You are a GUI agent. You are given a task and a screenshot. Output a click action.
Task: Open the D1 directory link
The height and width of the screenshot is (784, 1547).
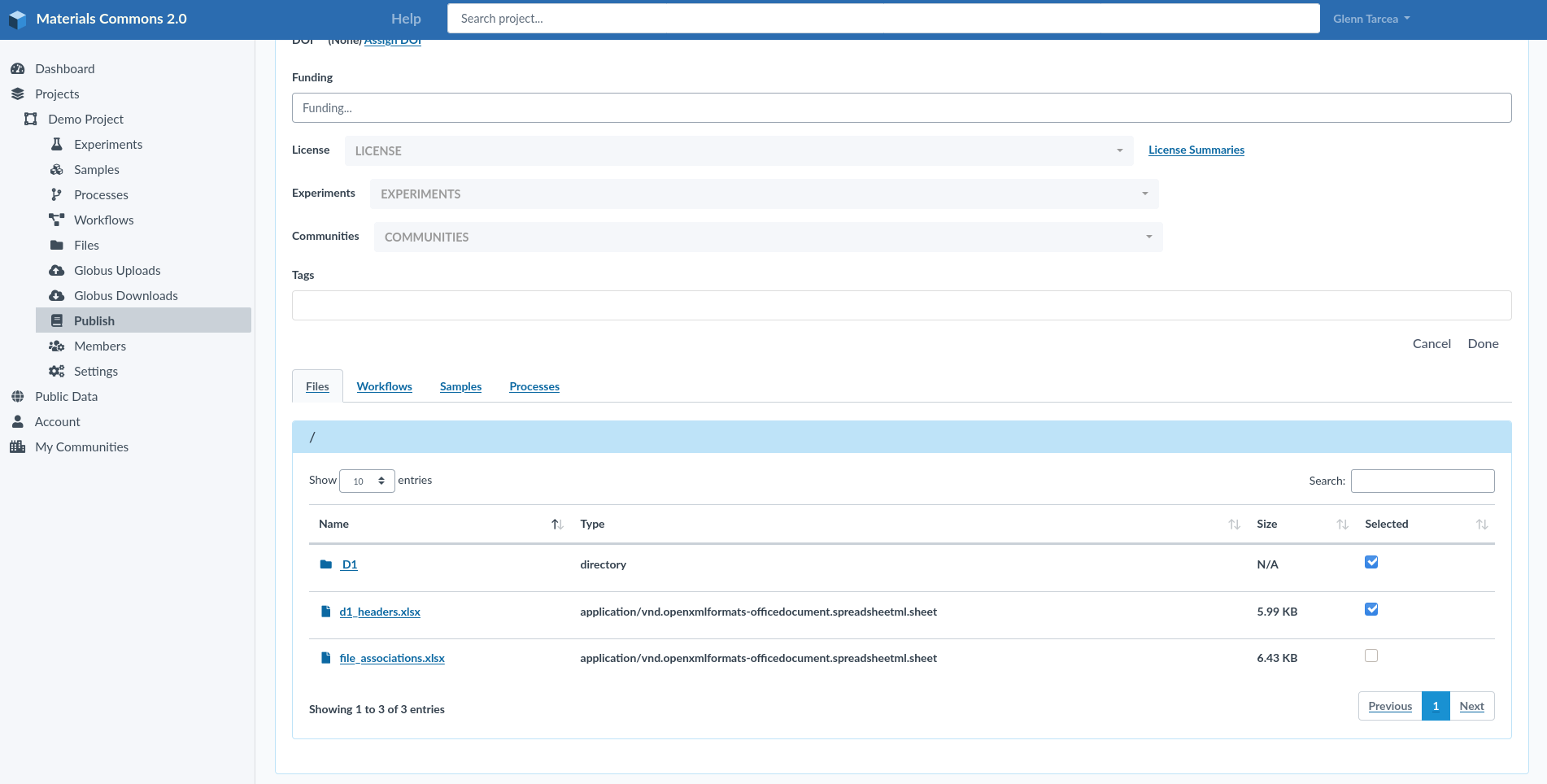pos(350,564)
